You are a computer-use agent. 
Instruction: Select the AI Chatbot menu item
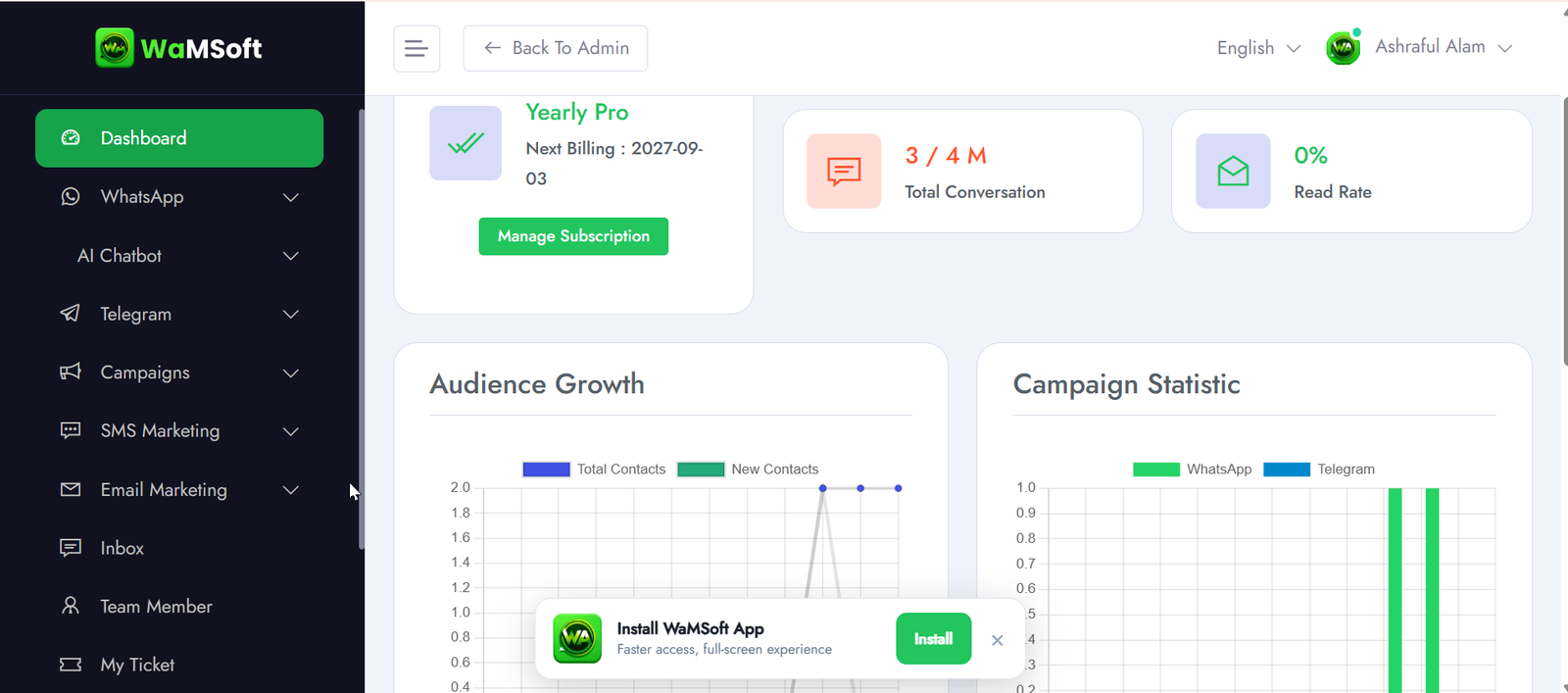tap(179, 256)
